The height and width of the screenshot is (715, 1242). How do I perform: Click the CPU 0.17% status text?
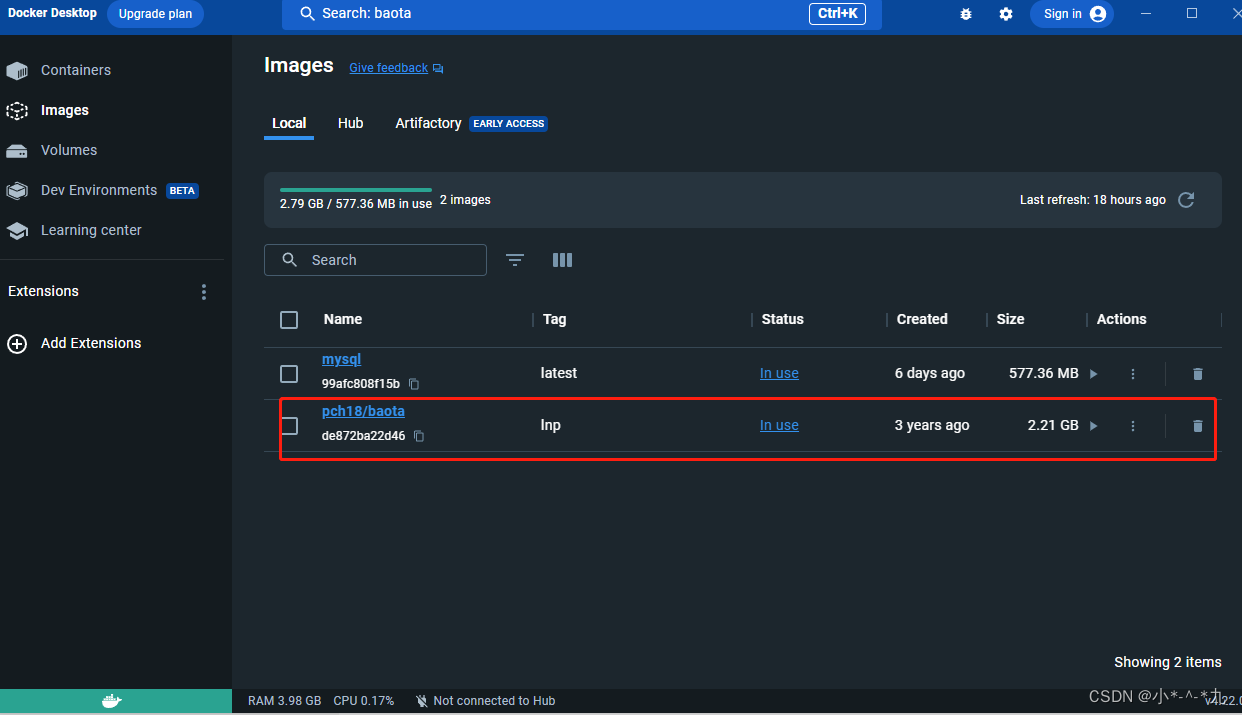pyautogui.click(x=364, y=701)
